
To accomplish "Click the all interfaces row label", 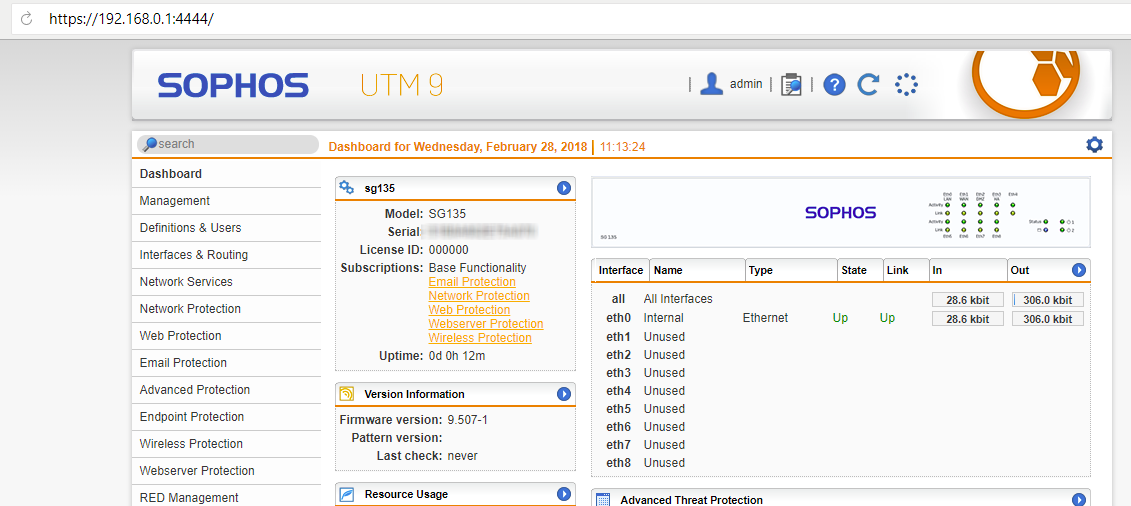I will click(619, 299).
